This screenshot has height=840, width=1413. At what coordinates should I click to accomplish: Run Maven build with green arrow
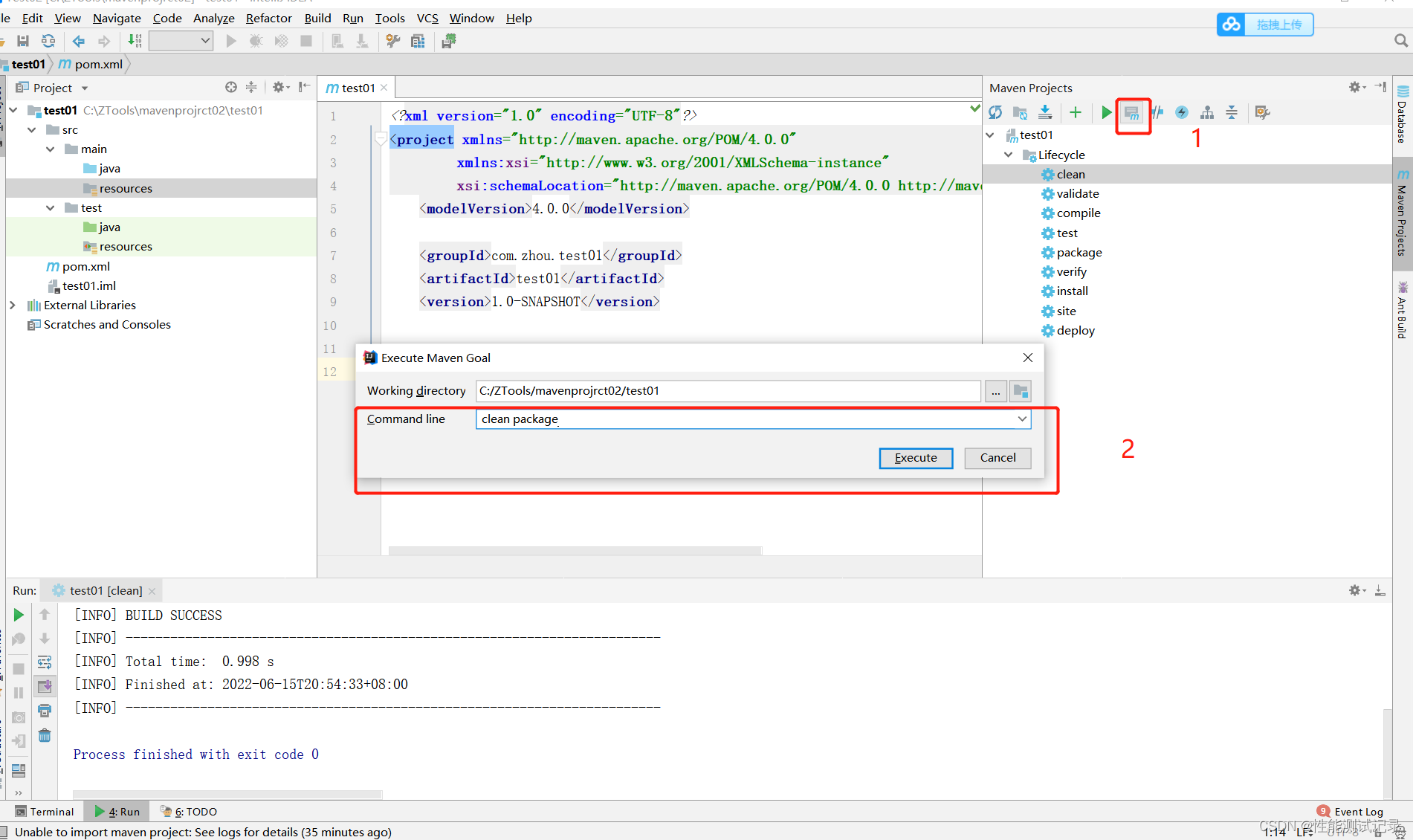[x=1106, y=112]
